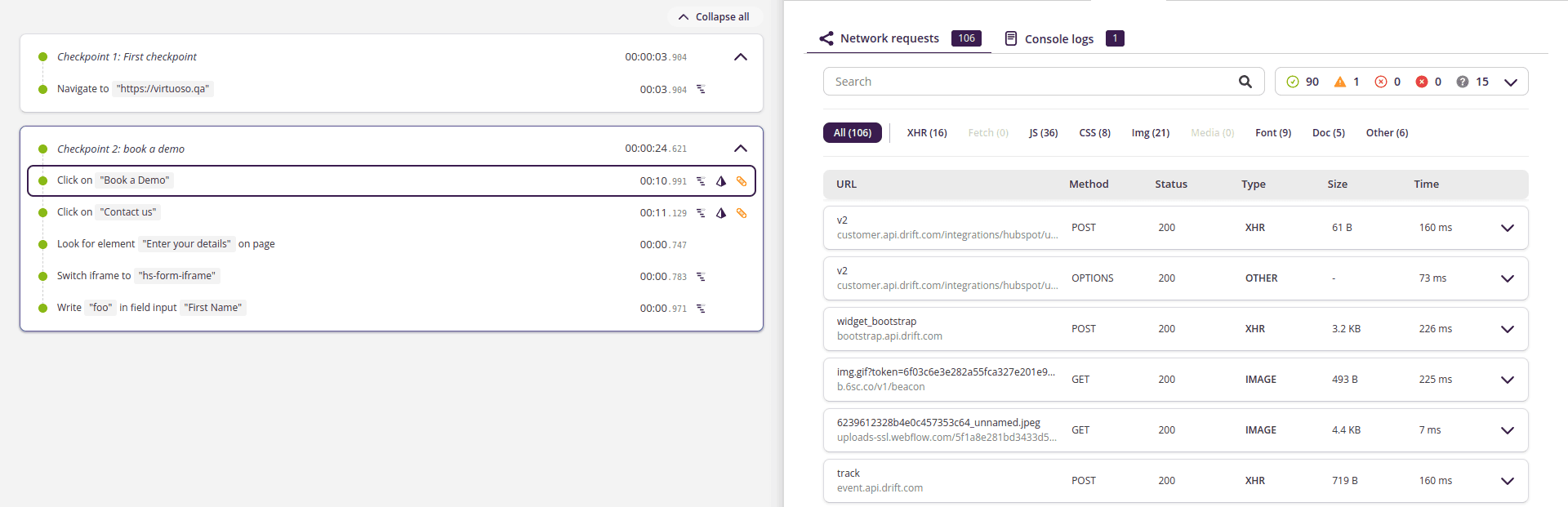This screenshot has height=507, width=1568.
Task: Collapse Checkpoint 1 First checkpoint
Action: coord(741,57)
